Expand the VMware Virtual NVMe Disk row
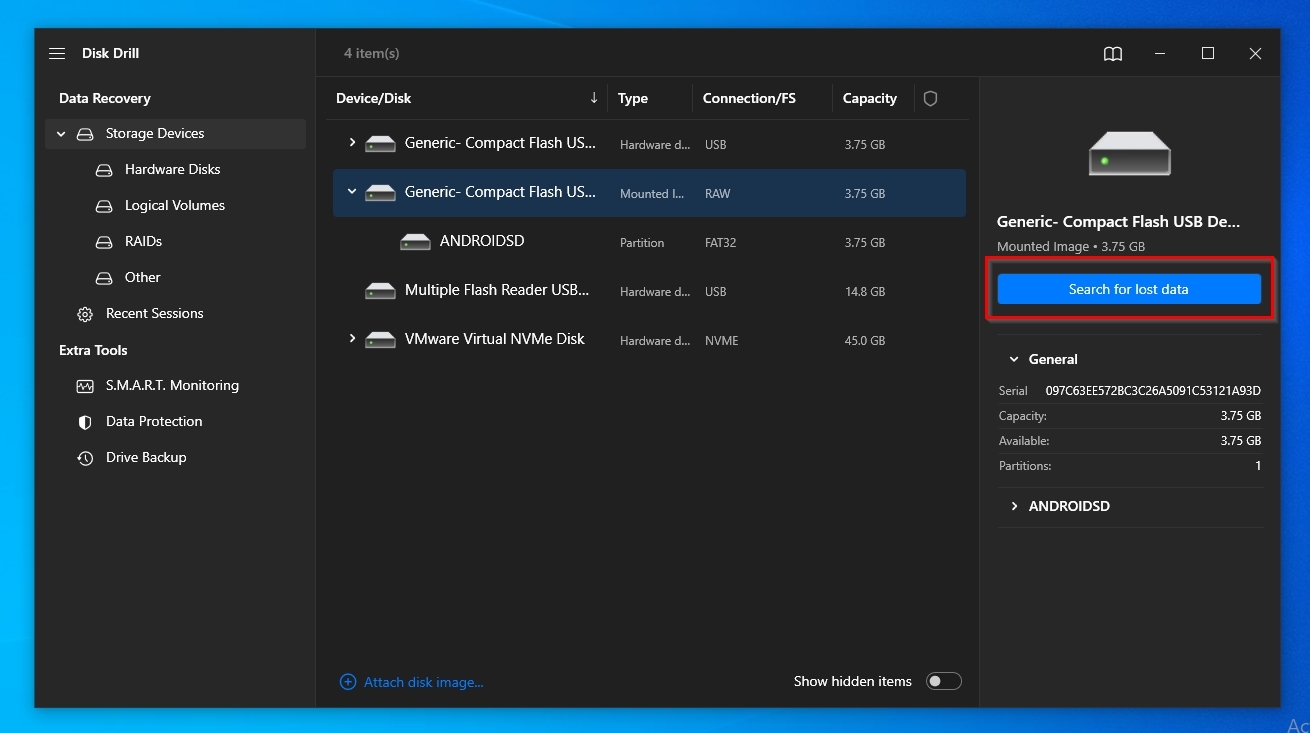This screenshot has height=733, width=1310. (352, 339)
